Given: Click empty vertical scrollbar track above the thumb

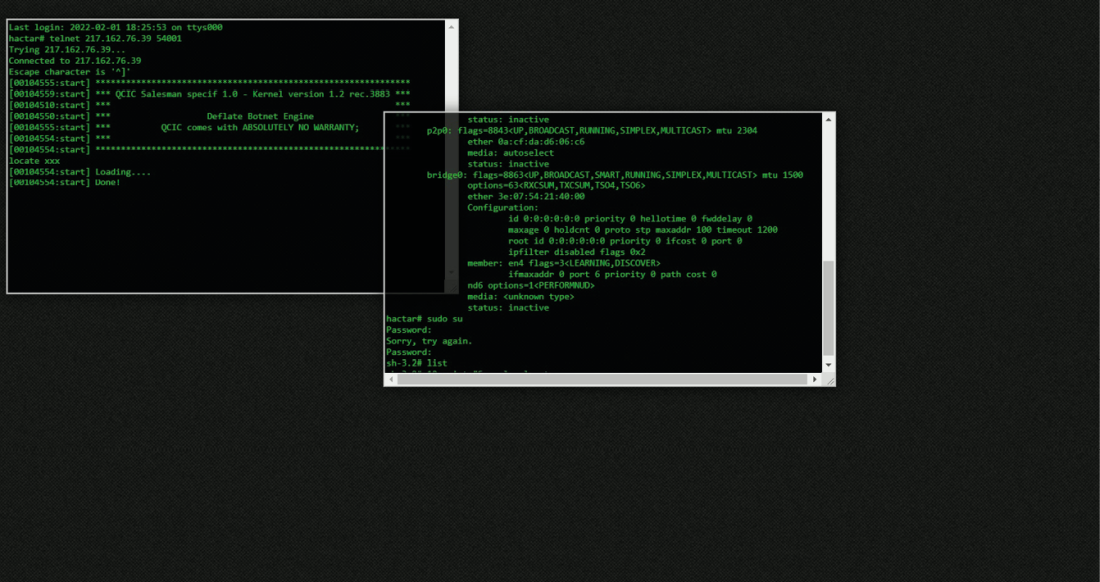Looking at the screenshot, I should [828, 190].
